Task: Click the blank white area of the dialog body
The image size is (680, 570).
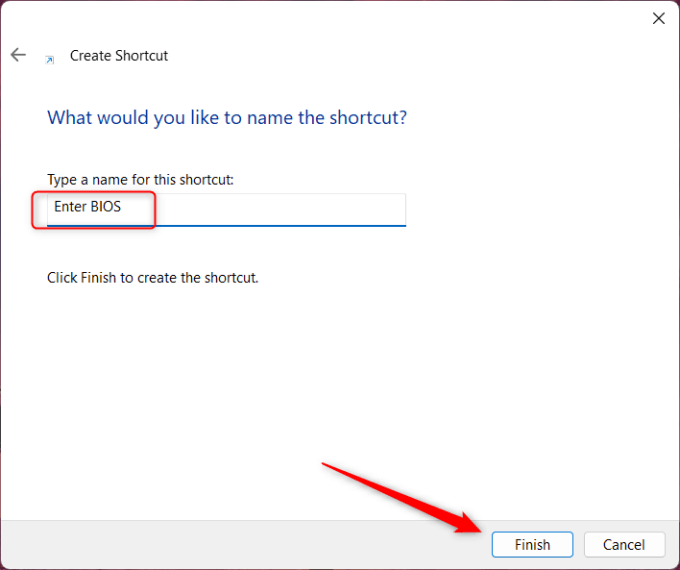Action: point(340,380)
